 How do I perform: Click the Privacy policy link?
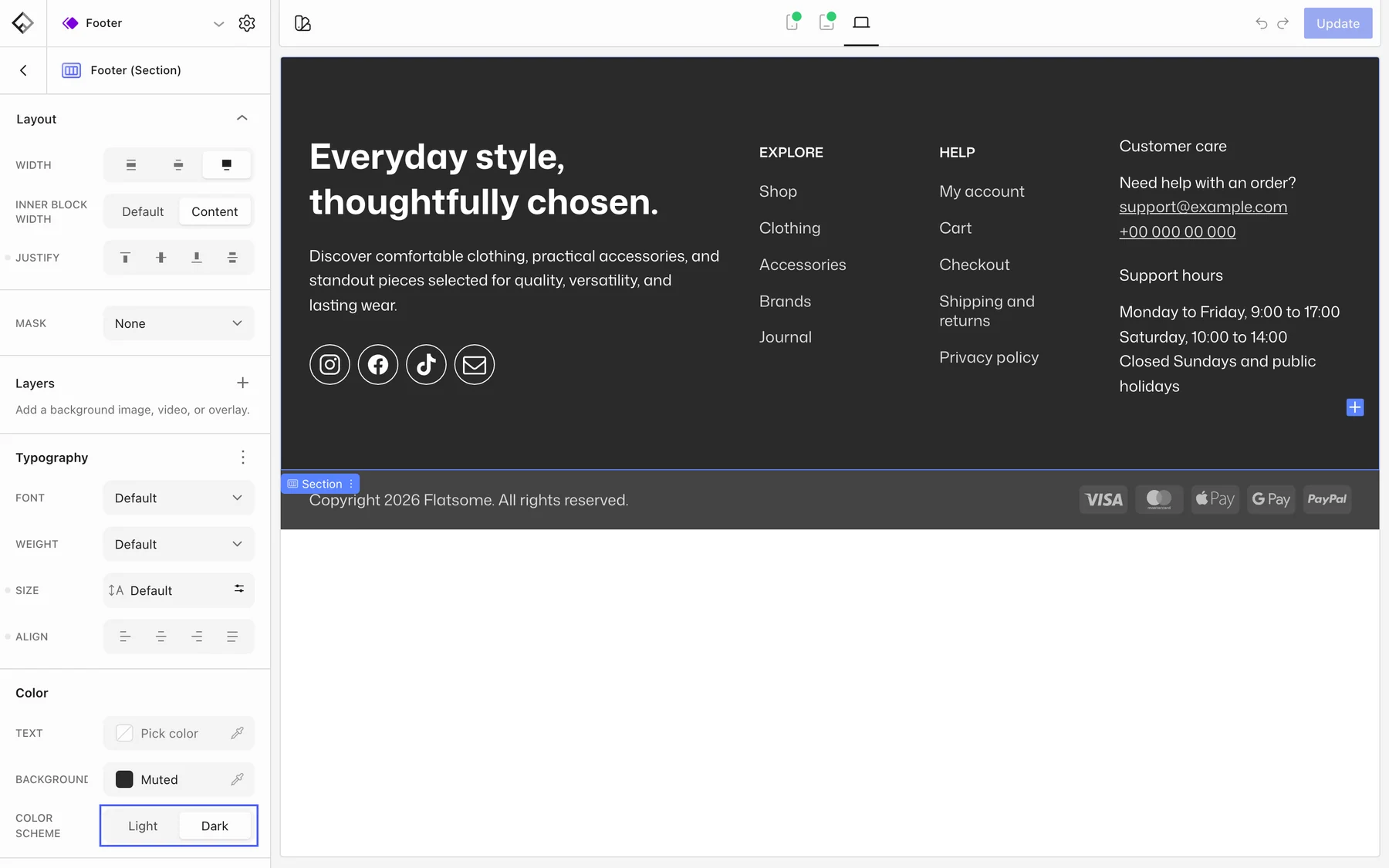(x=989, y=357)
